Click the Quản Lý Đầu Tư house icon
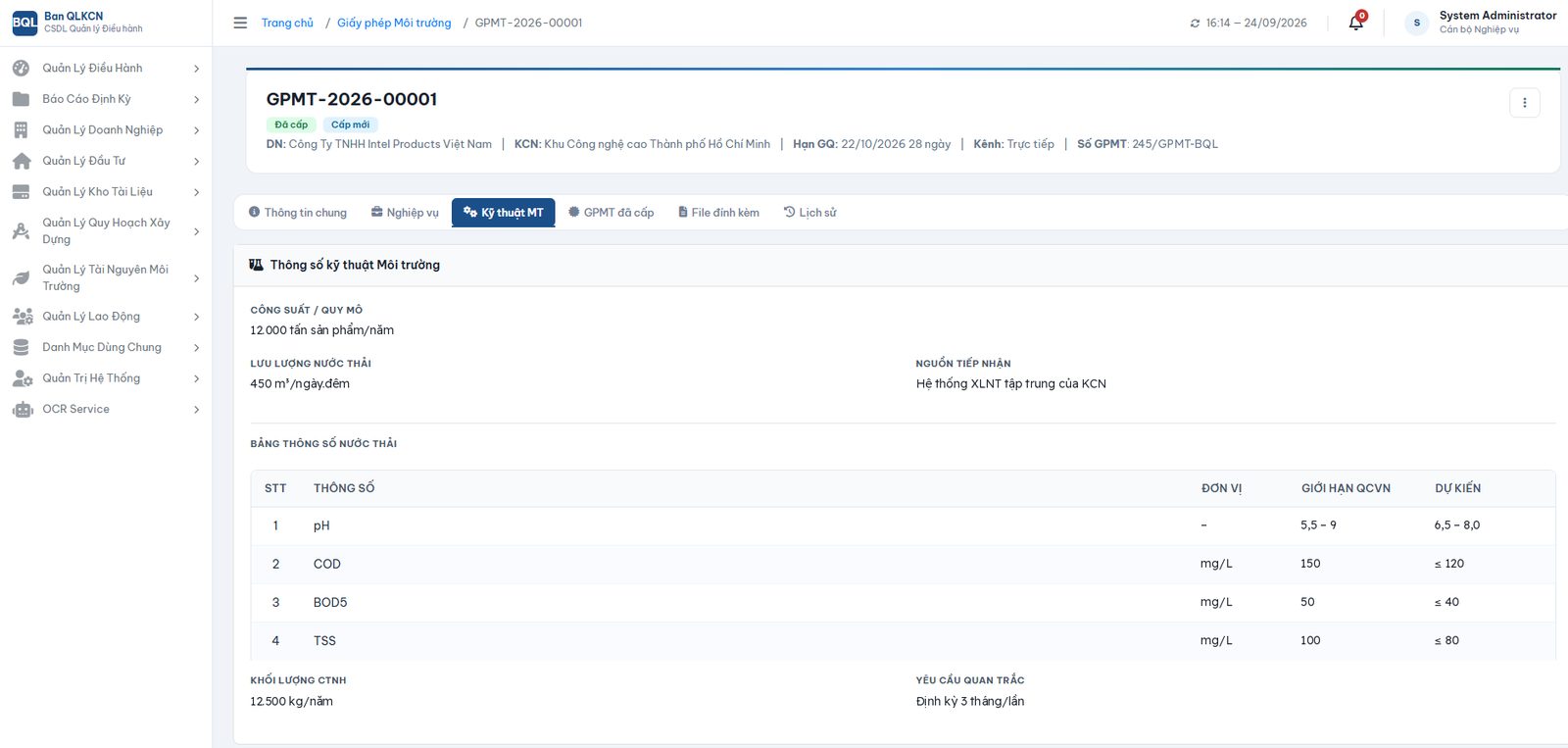1568x748 pixels. [21, 161]
